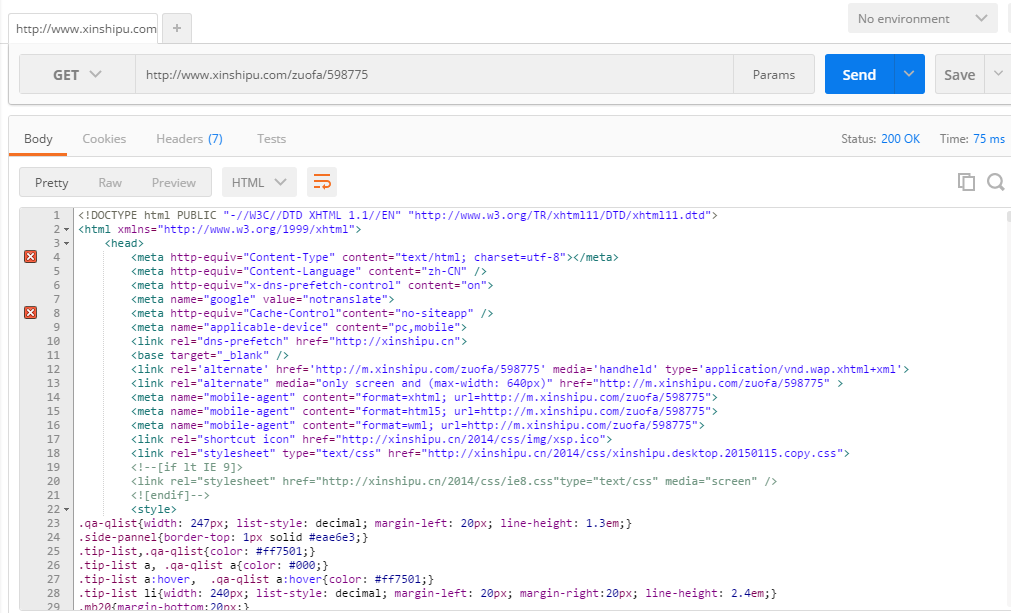Click the error marker on line 4
This screenshot has width=1011, height=613.
30,257
